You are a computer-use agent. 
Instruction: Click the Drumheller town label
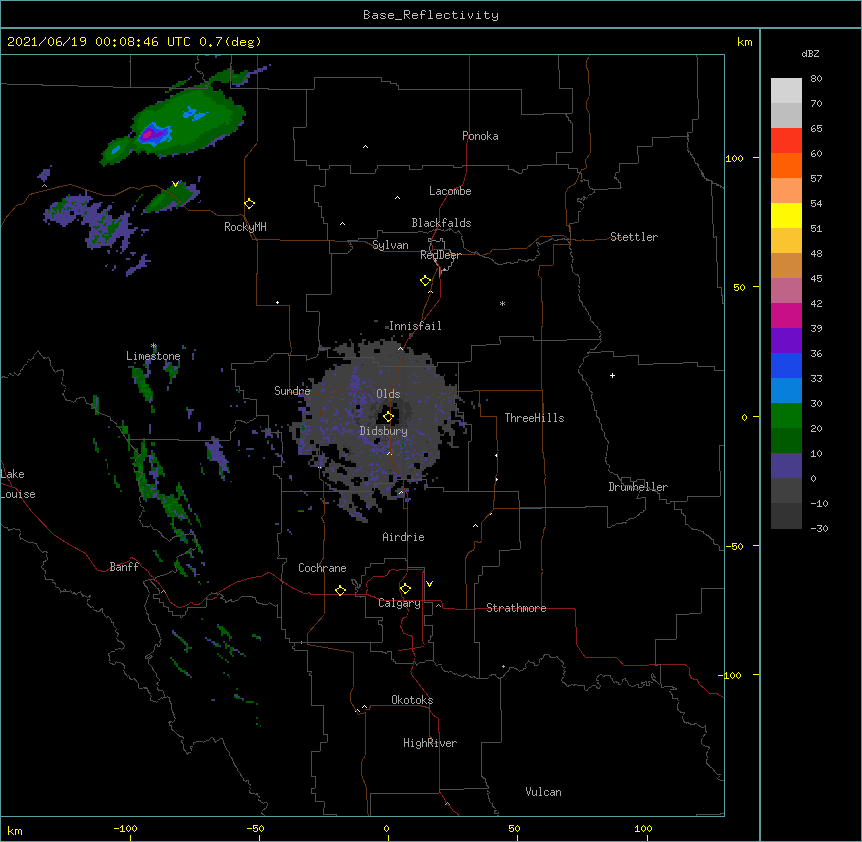click(x=638, y=487)
